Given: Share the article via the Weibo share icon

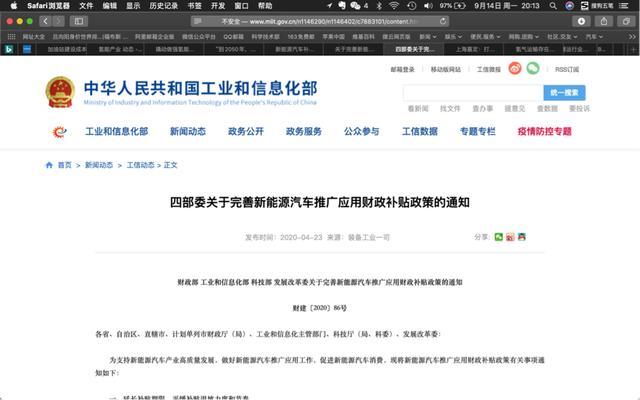Looking at the screenshot, I should [x=510, y=237].
